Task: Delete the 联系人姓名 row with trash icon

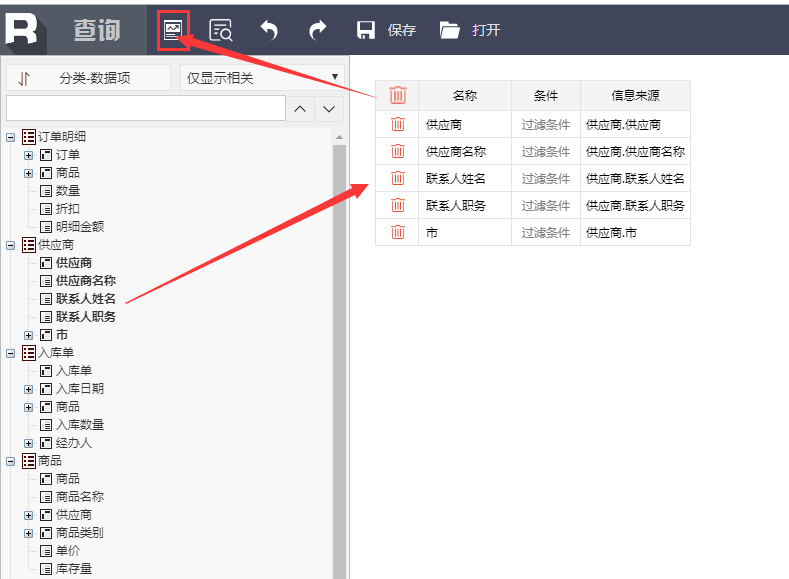Action: point(398,178)
